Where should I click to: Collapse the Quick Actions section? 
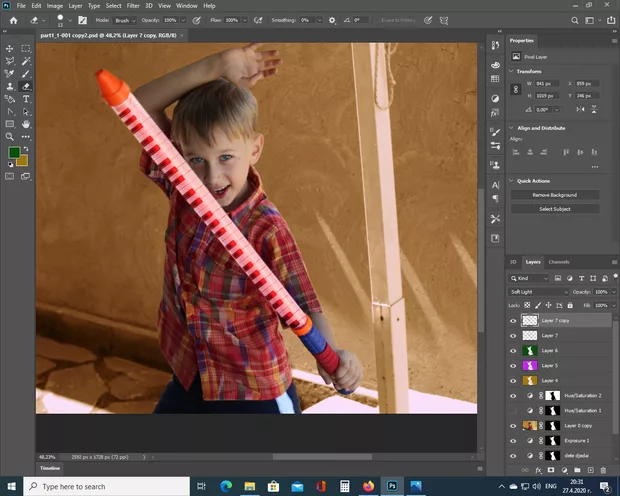click(x=512, y=181)
